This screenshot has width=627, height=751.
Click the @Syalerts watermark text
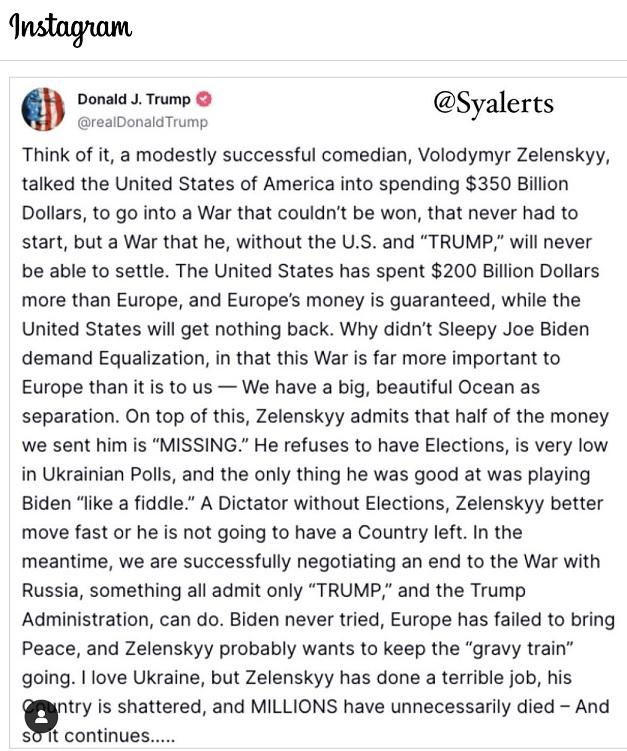pos(493,103)
